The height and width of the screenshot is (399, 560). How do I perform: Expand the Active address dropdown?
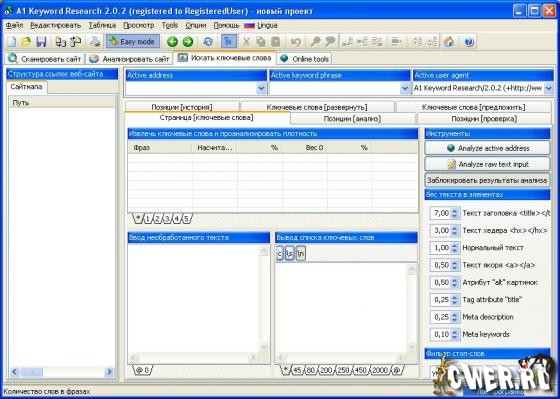pyautogui.click(x=261, y=88)
